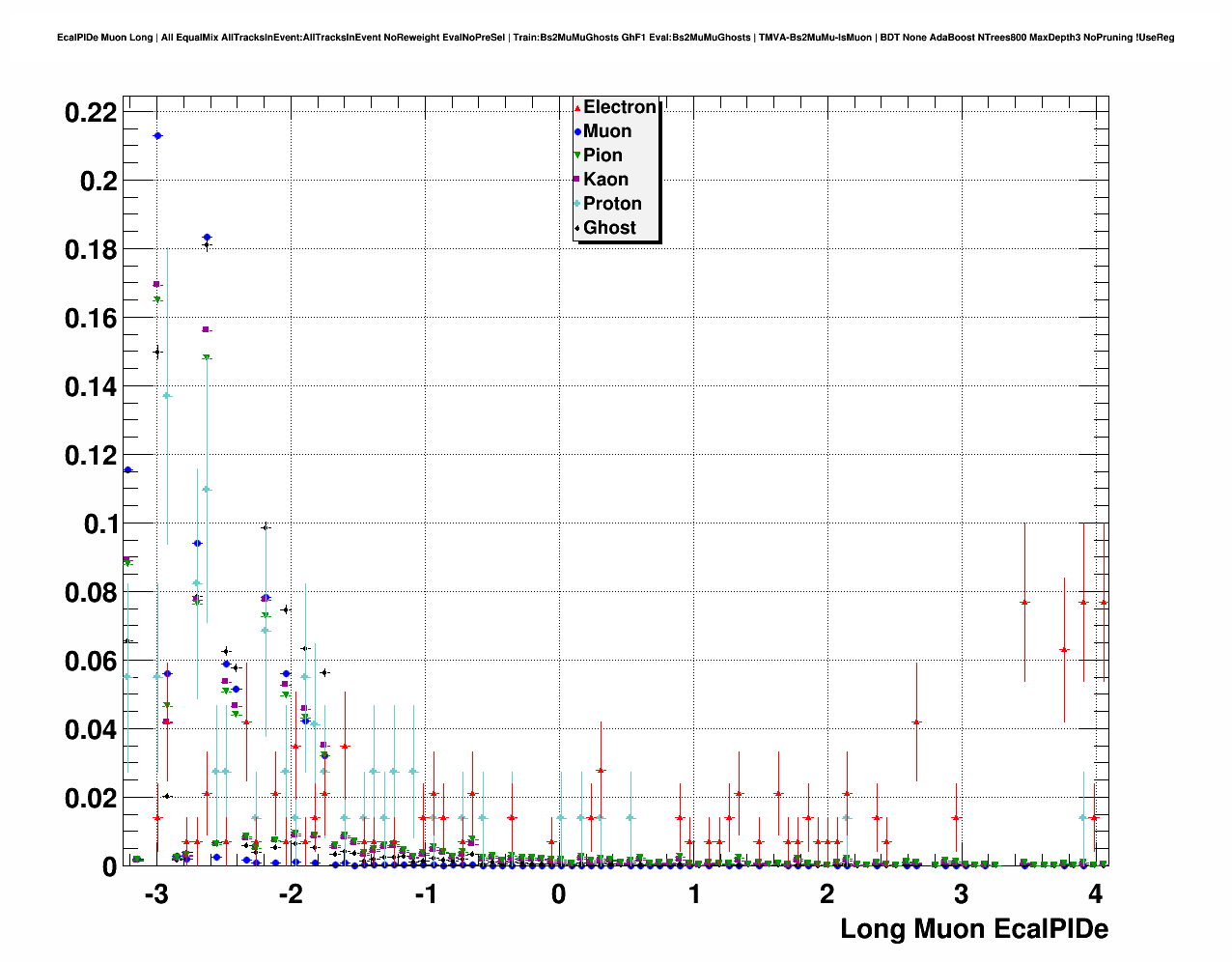1232x962 pixels.
Task: Click the x-axis label 3
Action: [x=962, y=894]
